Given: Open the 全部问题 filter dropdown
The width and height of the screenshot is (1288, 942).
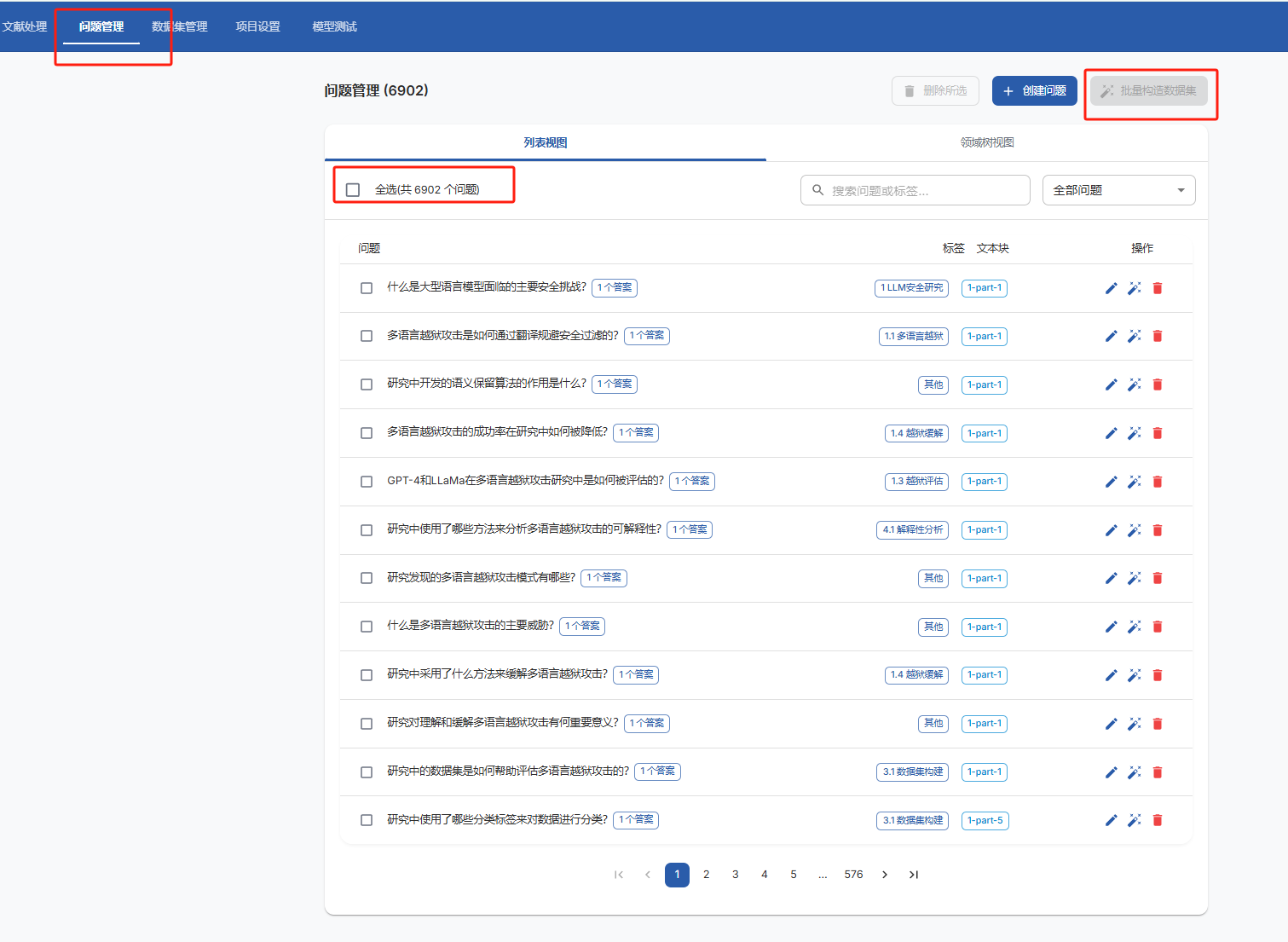Looking at the screenshot, I should pyautogui.click(x=1118, y=190).
